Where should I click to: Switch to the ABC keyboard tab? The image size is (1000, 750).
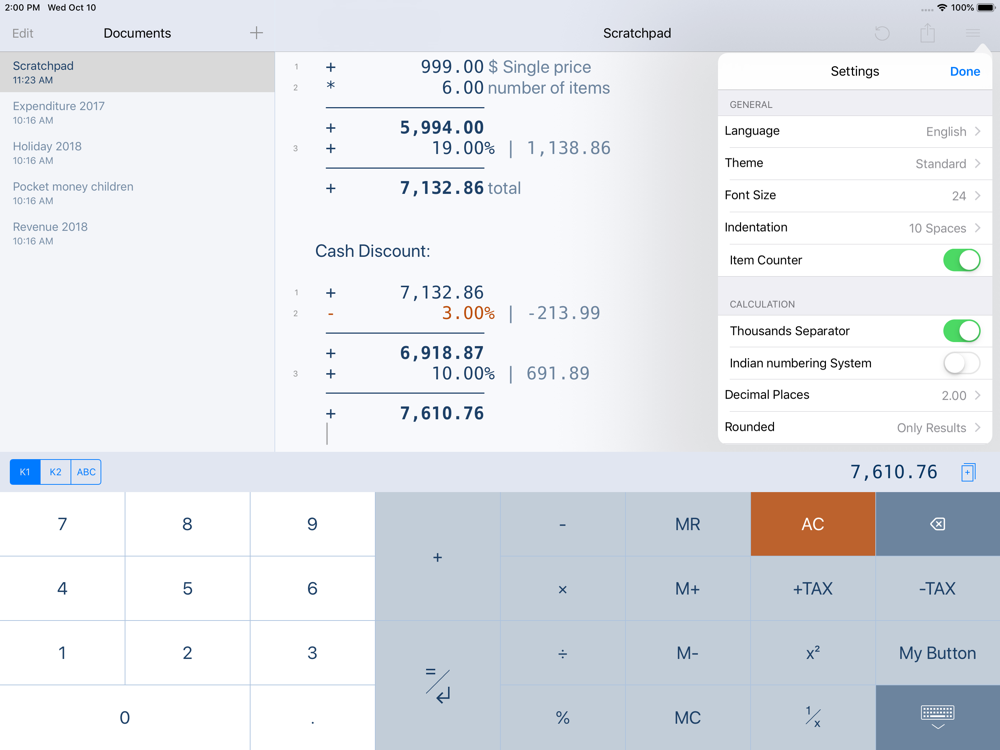point(86,472)
